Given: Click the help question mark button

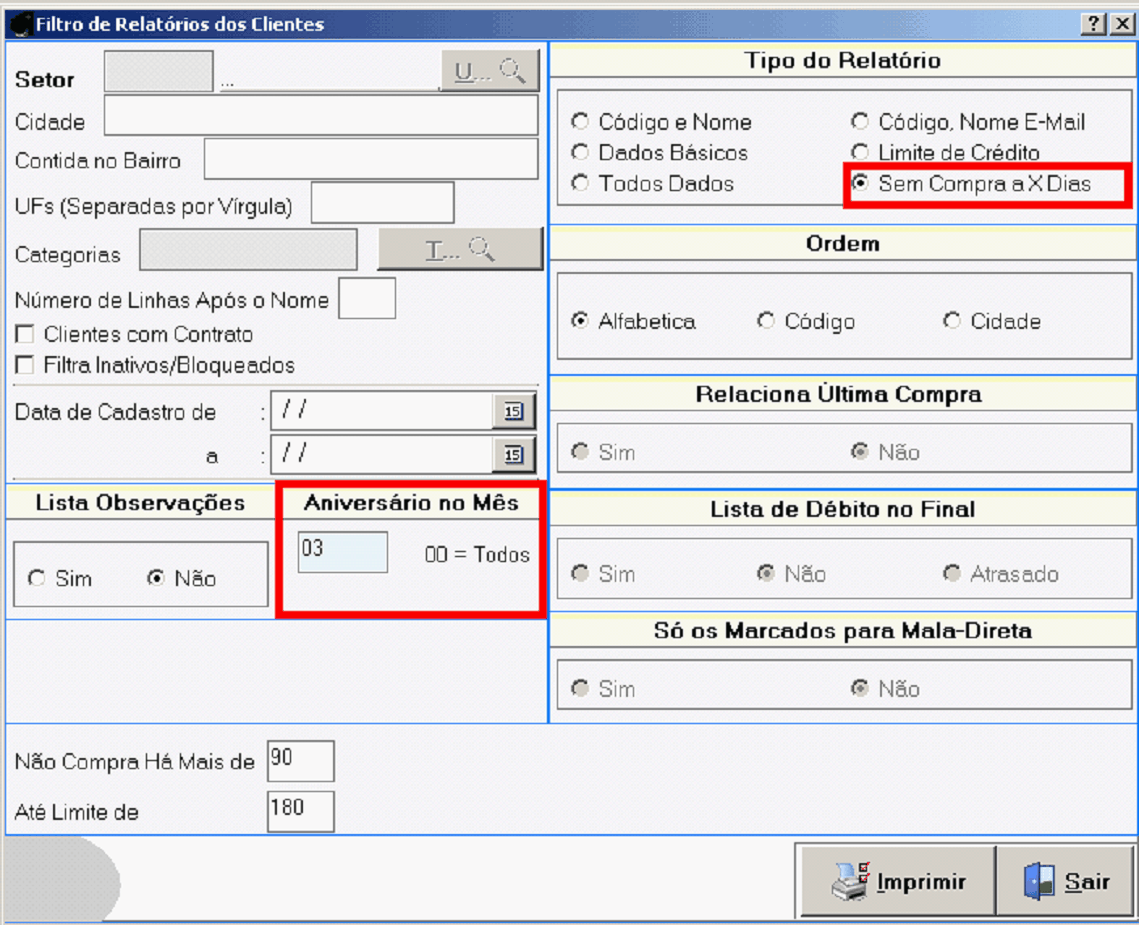Looking at the screenshot, I should coord(1095,24).
